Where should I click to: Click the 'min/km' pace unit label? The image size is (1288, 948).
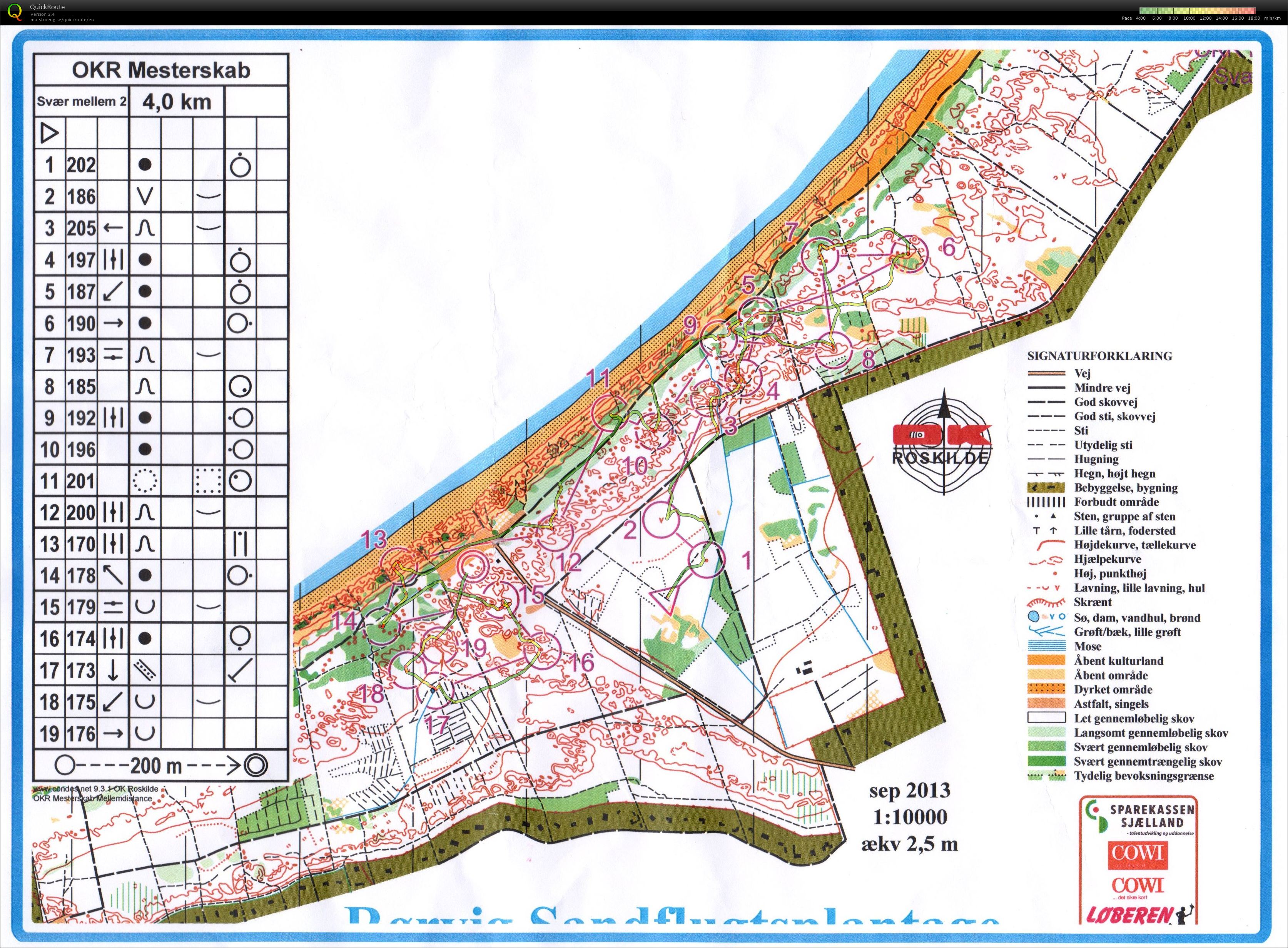click(x=1272, y=18)
